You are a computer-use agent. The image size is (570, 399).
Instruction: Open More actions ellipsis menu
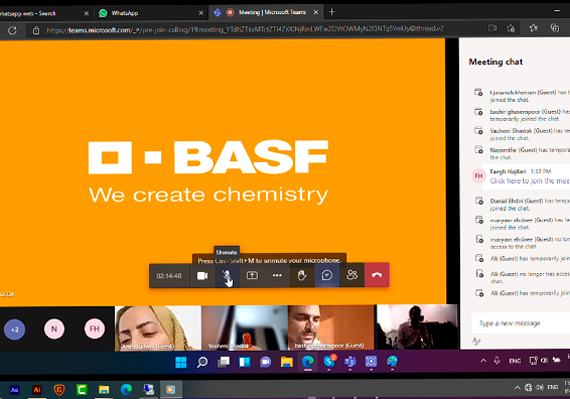click(x=277, y=275)
